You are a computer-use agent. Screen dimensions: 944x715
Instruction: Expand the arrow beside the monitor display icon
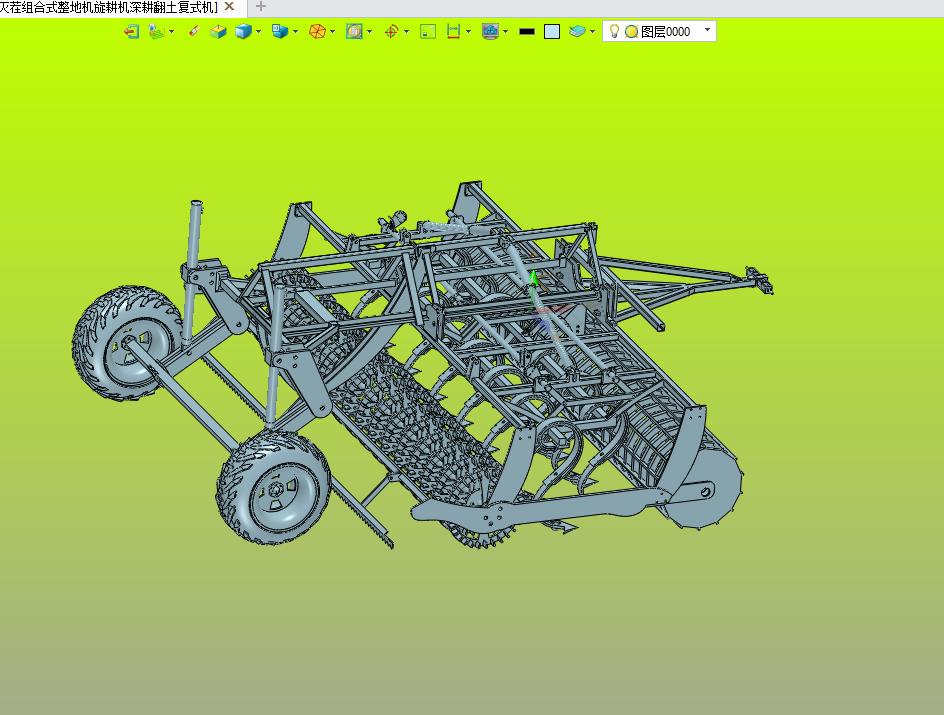pos(505,32)
